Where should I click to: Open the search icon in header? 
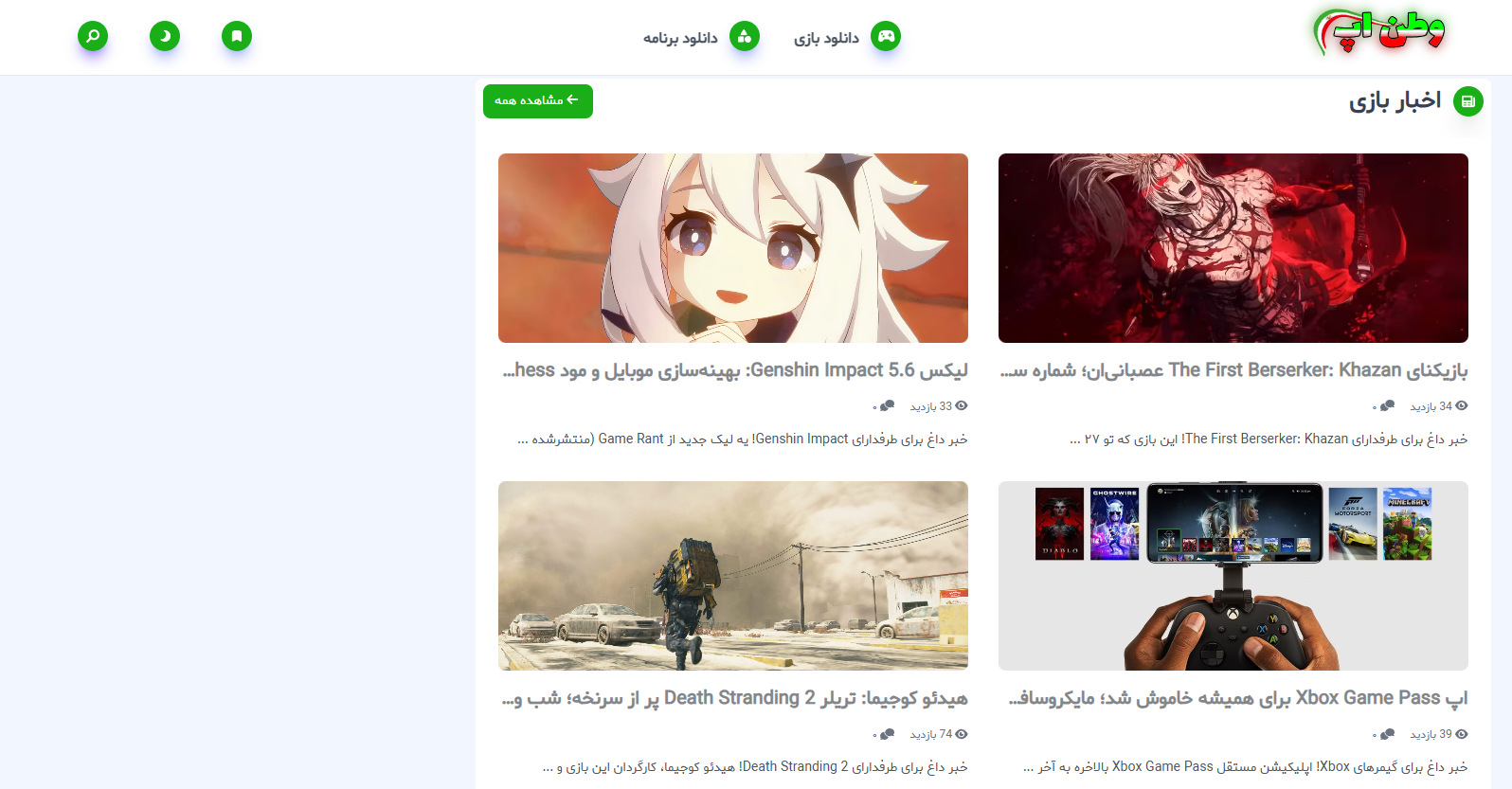tap(93, 36)
